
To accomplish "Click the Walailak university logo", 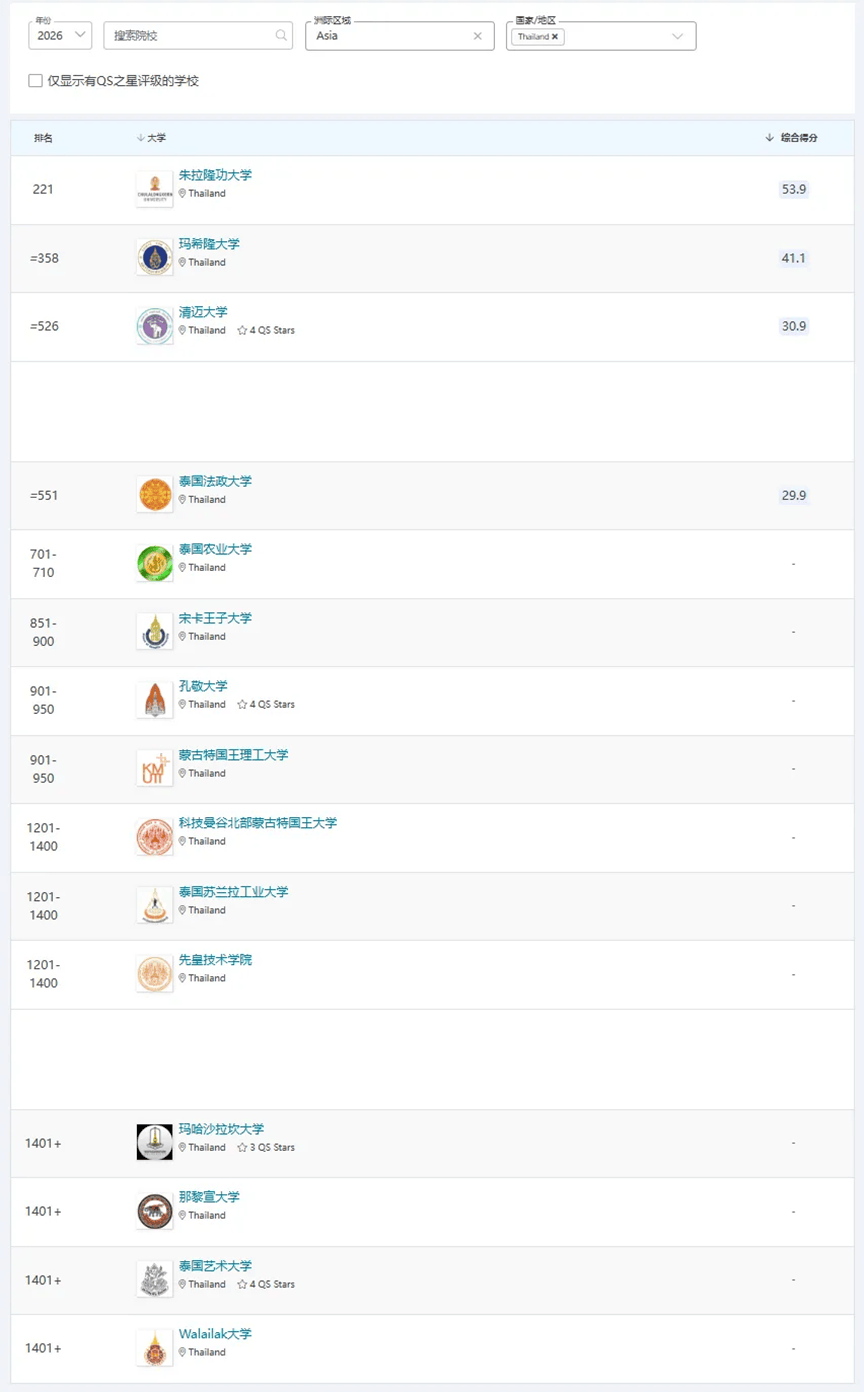I will point(154,1348).
